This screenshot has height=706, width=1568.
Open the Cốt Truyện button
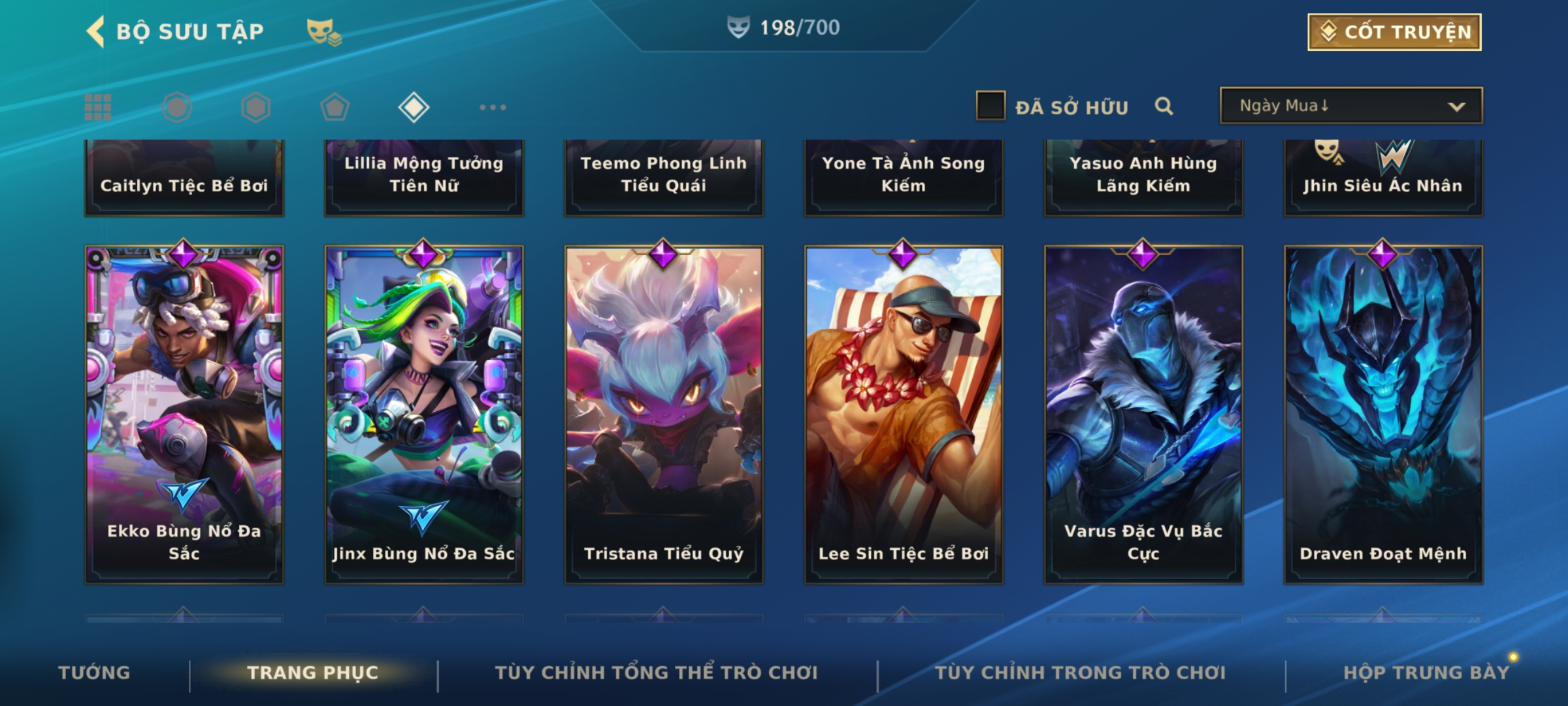(x=1394, y=32)
